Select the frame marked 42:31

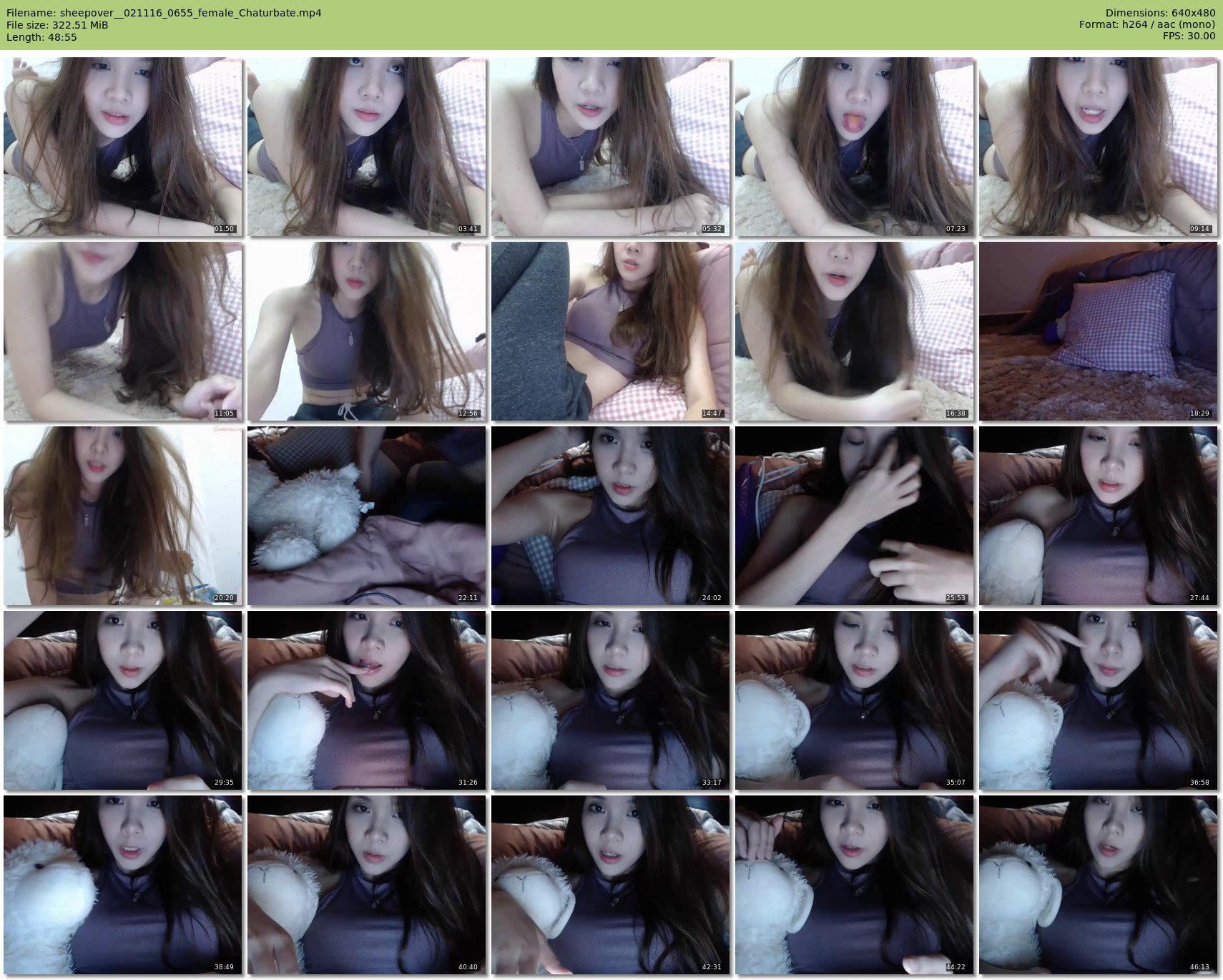(x=610, y=885)
